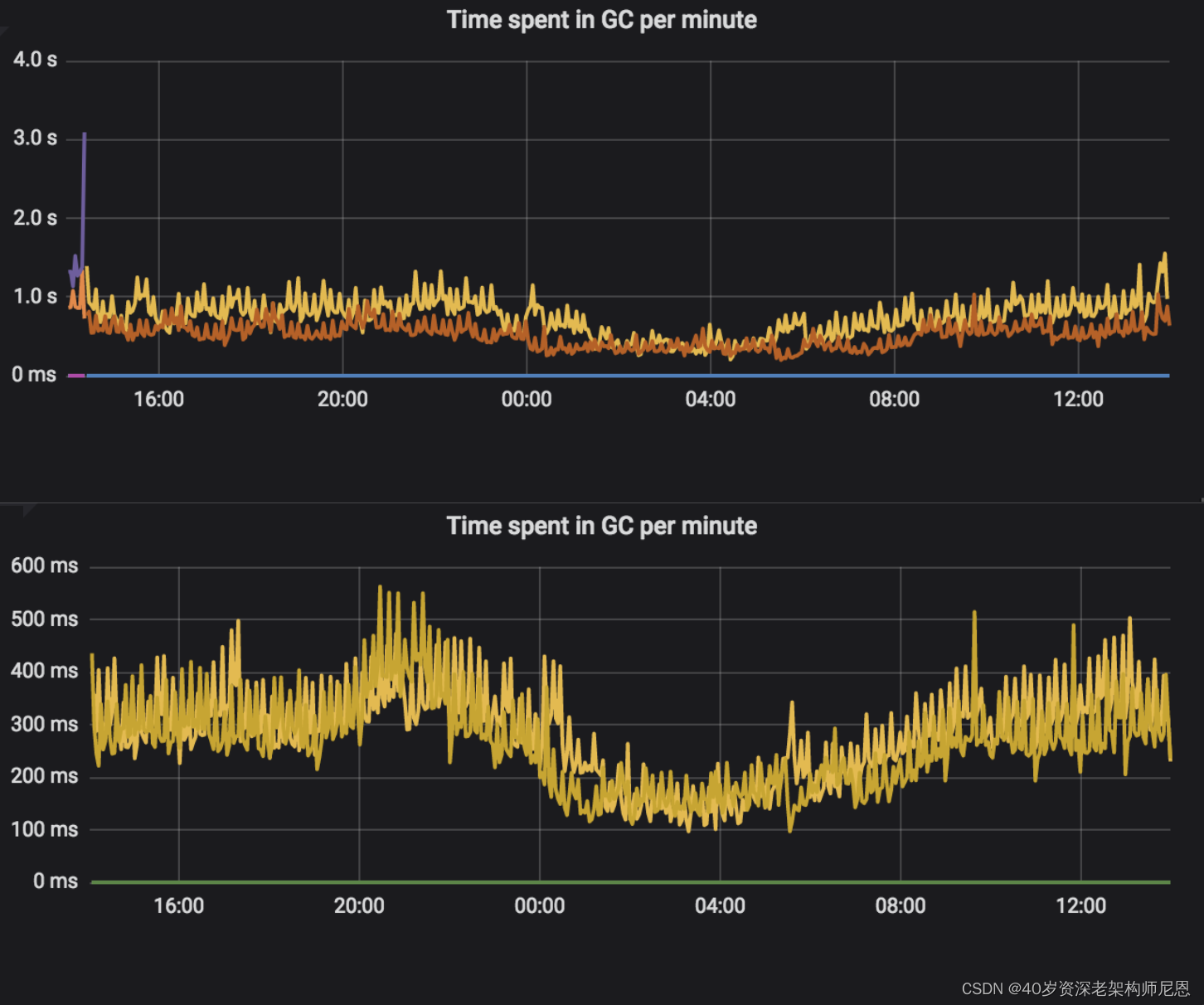The width and height of the screenshot is (1204, 1005).
Task: Click the 04:00 time label in the bottom chart
Action: (x=720, y=905)
